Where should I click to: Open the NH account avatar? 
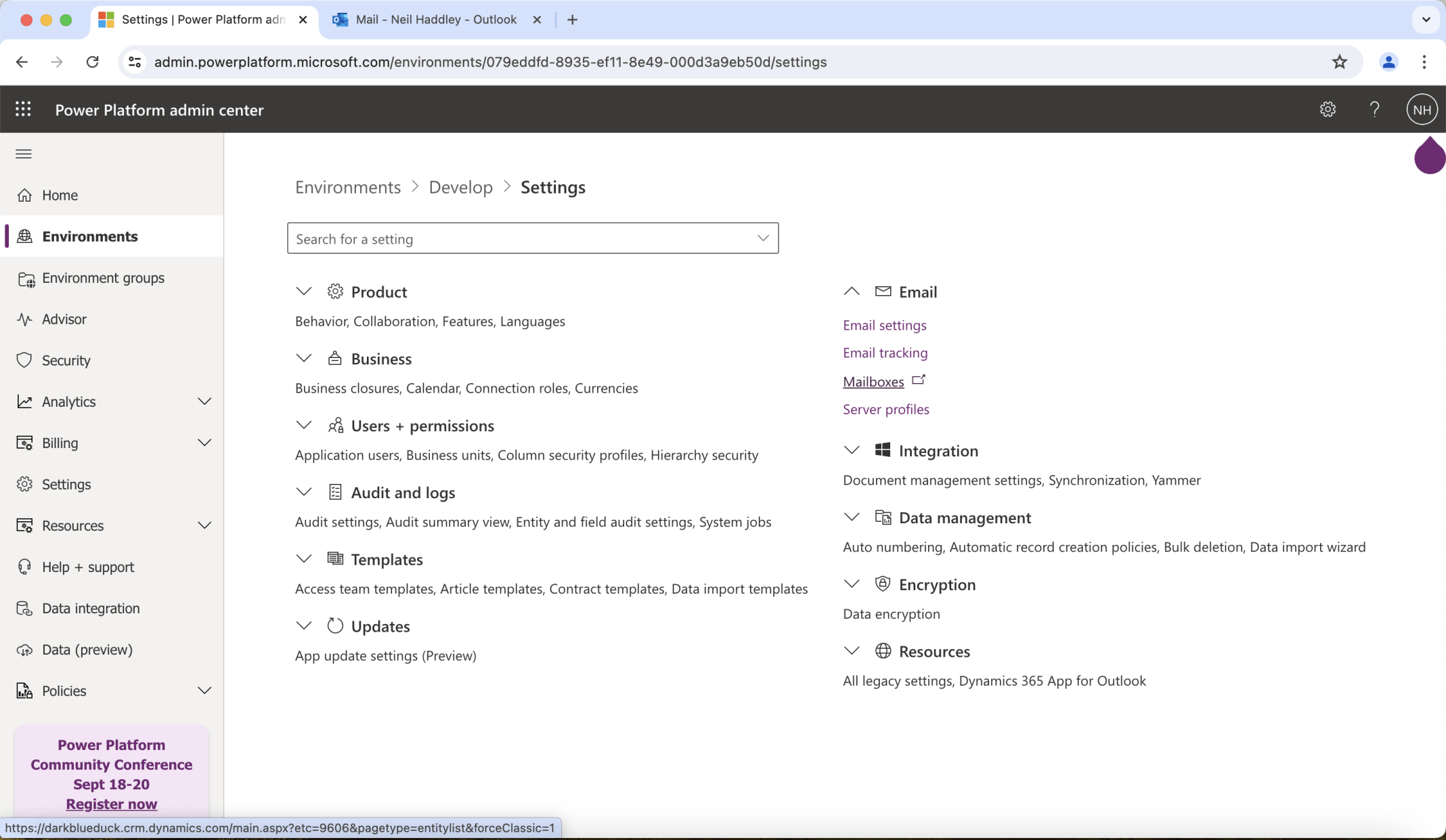point(1422,109)
